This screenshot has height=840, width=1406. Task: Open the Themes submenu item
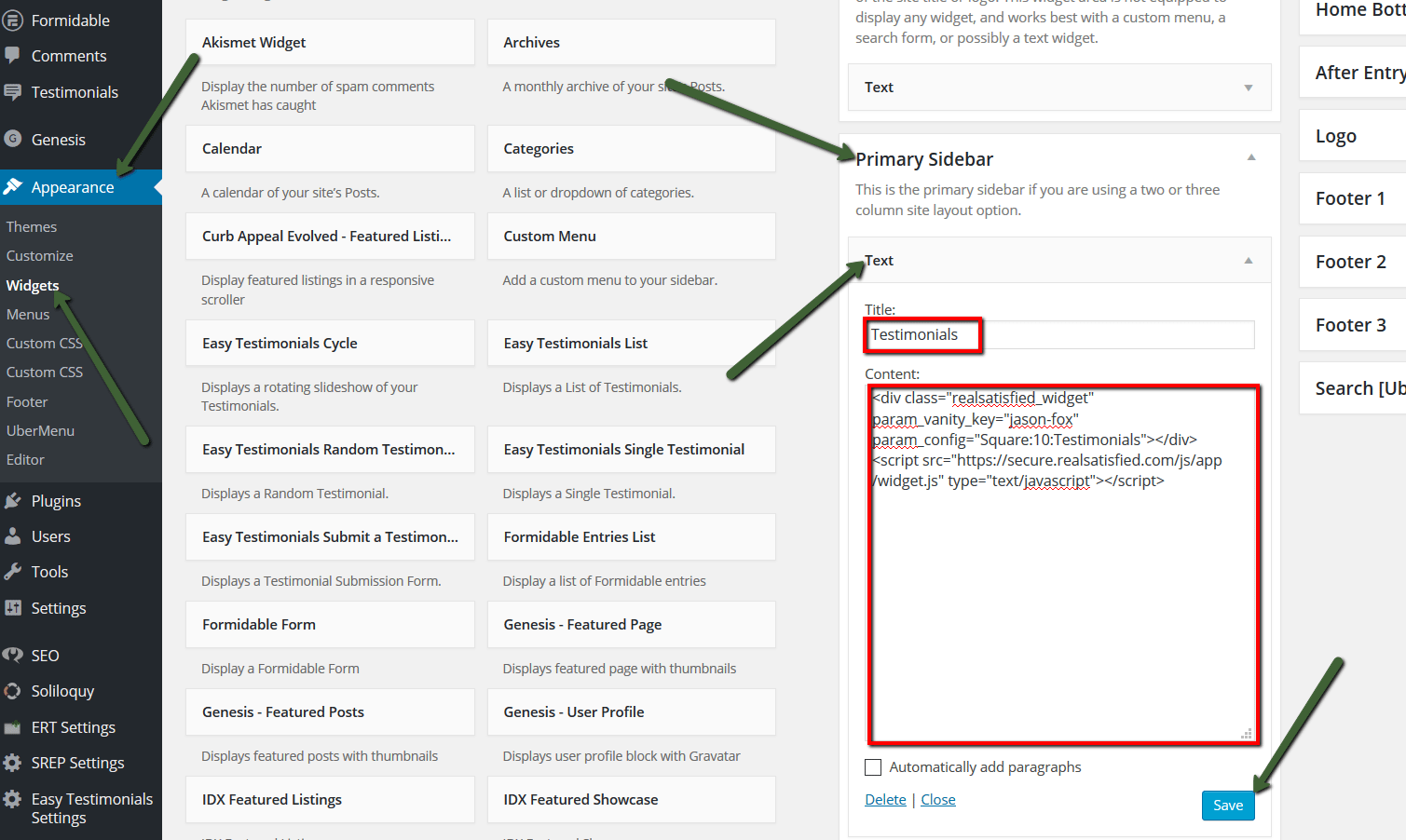pos(32,227)
